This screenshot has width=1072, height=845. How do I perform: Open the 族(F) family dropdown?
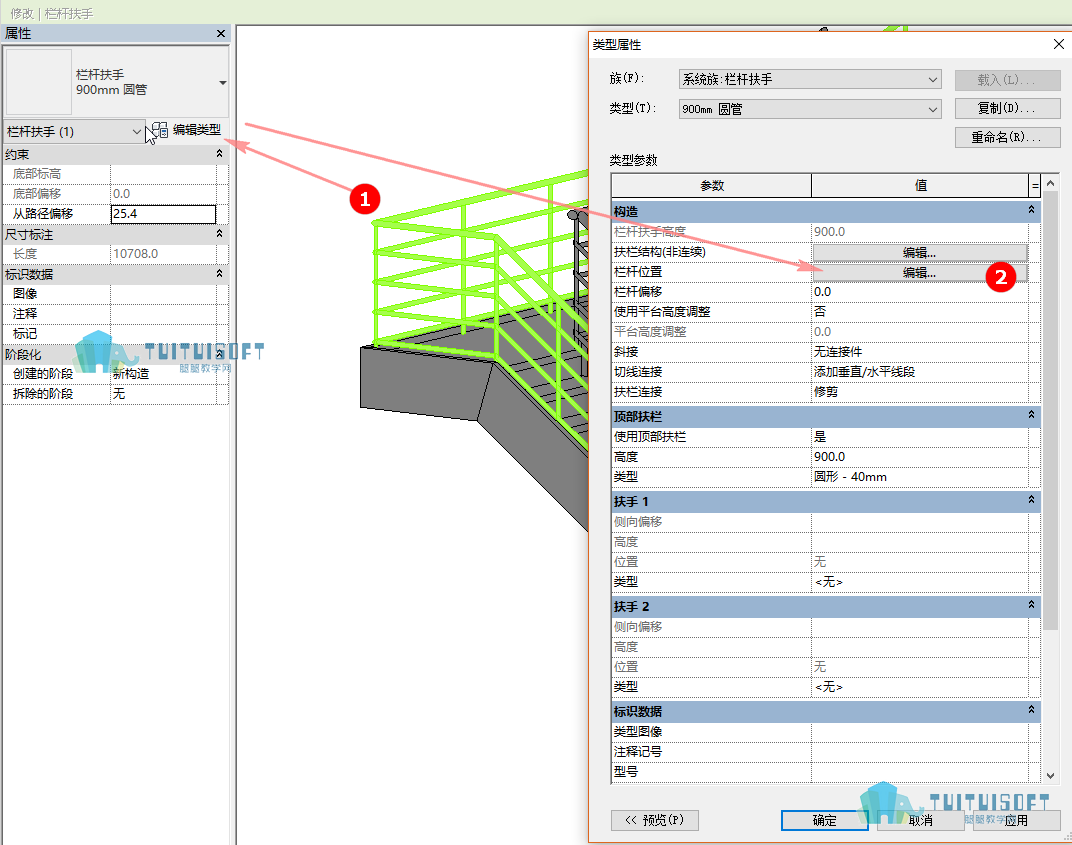coord(810,79)
